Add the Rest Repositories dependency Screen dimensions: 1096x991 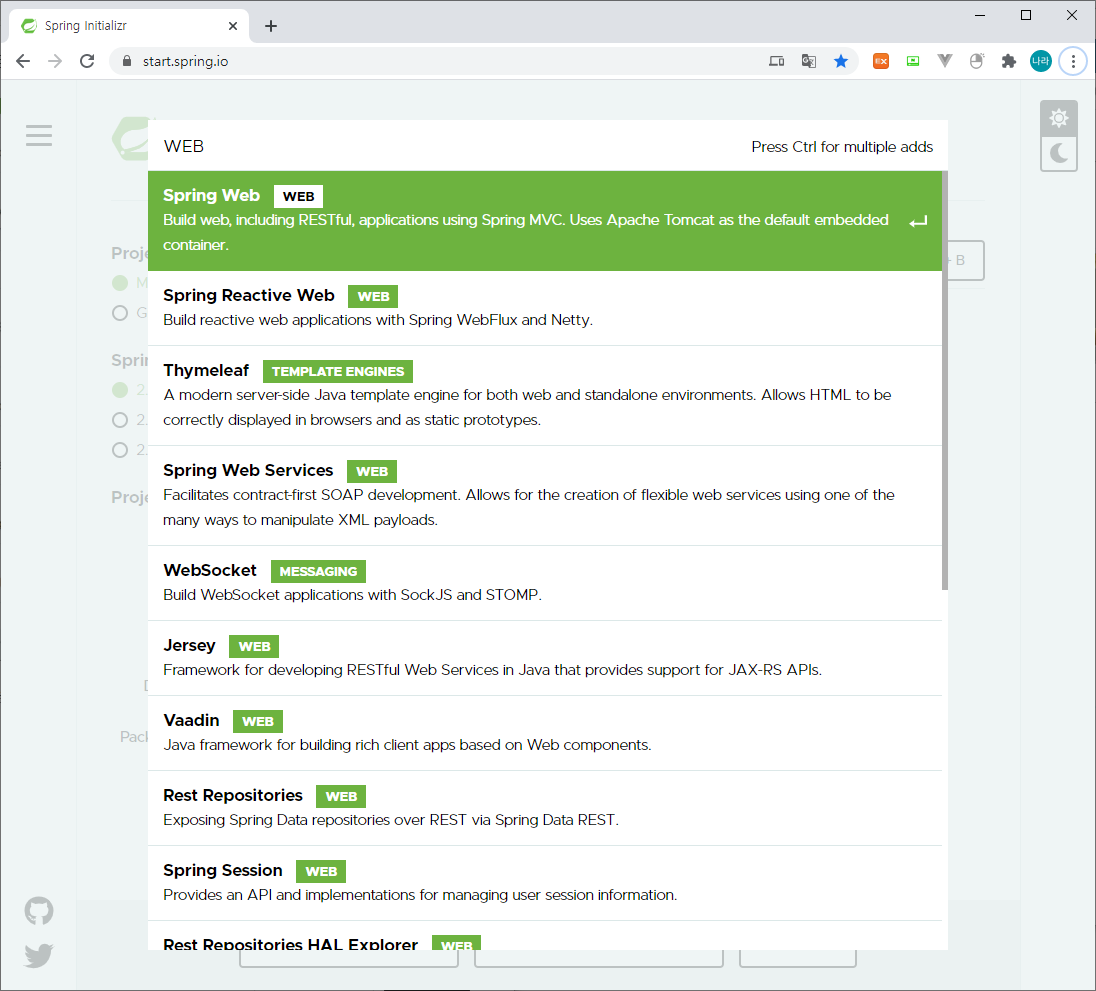(x=545, y=808)
